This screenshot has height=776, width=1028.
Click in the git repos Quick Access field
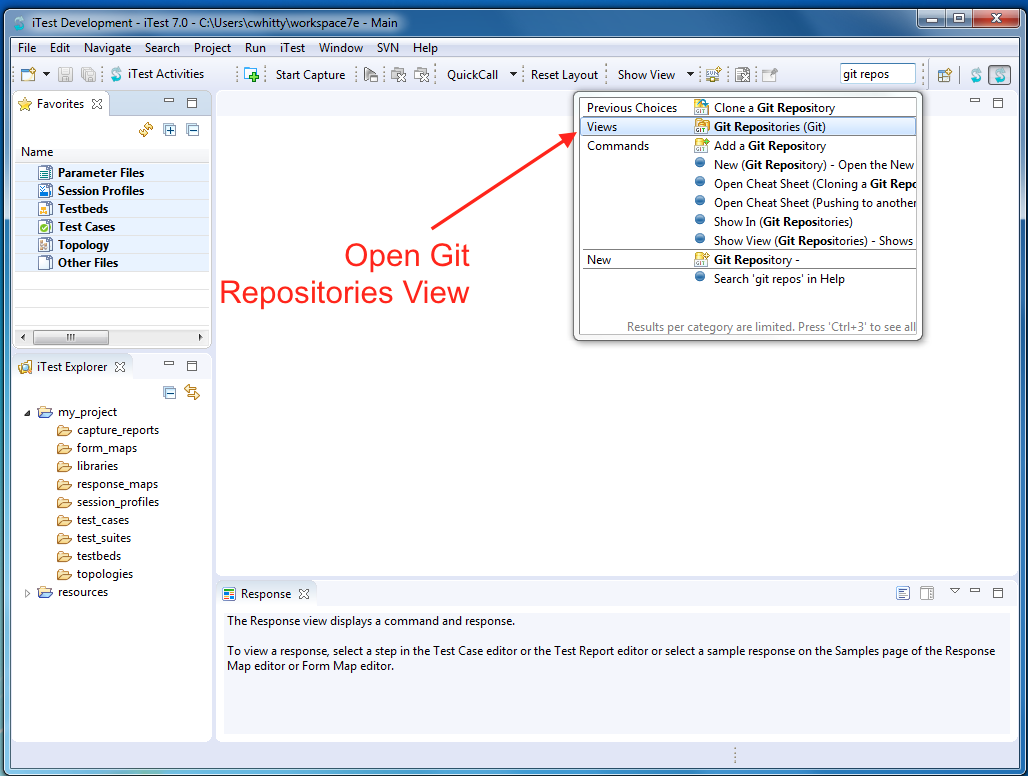(x=877, y=74)
